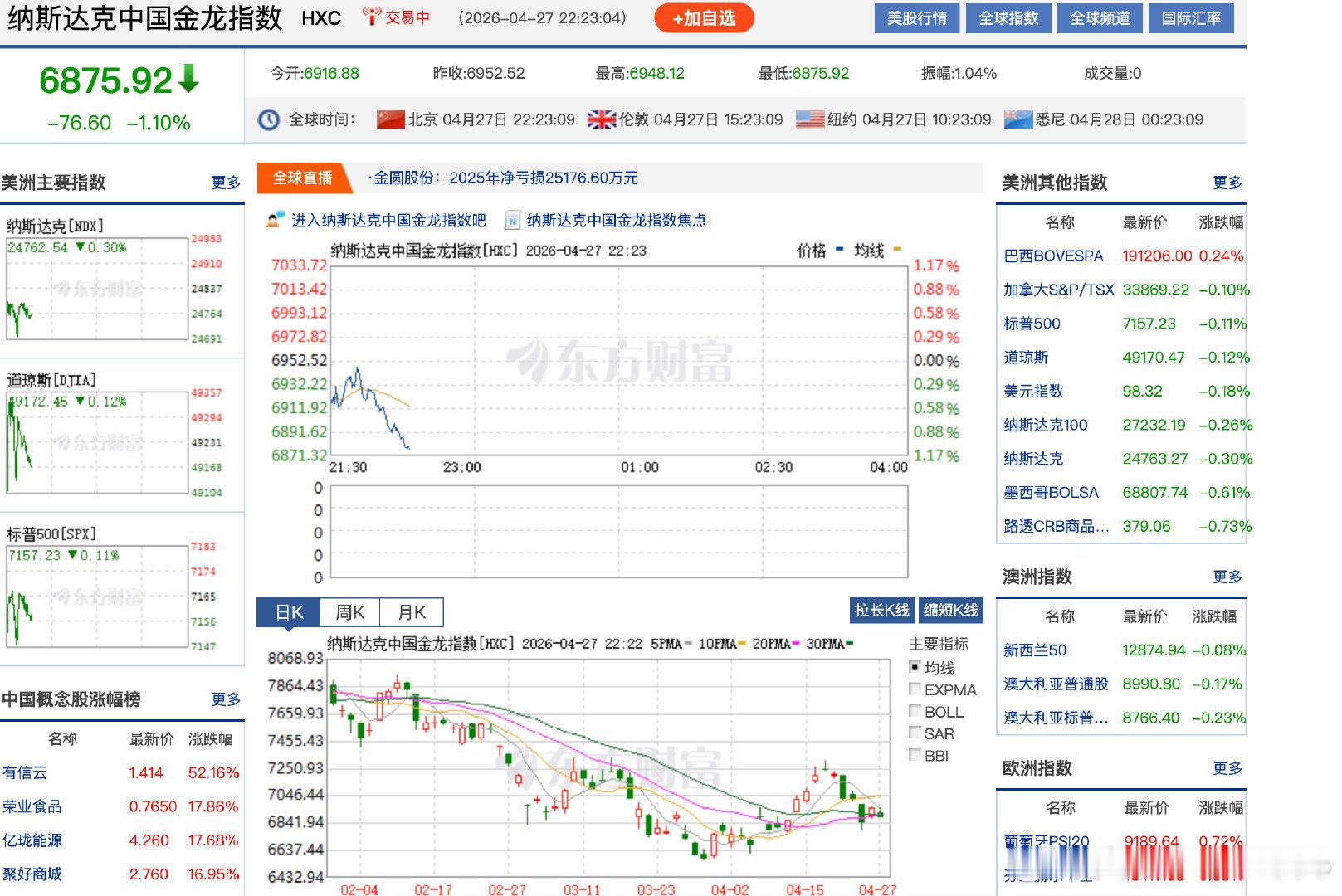Click the orange 全球直播 label
1342x896 pixels.
pos(303,178)
